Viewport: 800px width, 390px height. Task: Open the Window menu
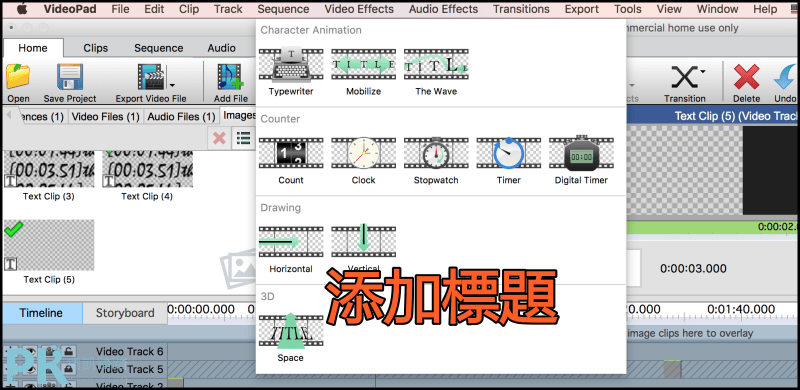pyautogui.click(x=717, y=9)
